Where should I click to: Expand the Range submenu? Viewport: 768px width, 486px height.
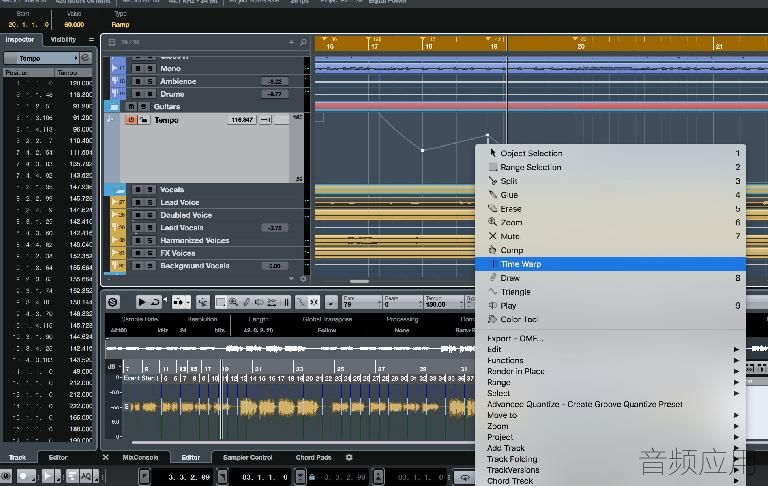point(610,382)
